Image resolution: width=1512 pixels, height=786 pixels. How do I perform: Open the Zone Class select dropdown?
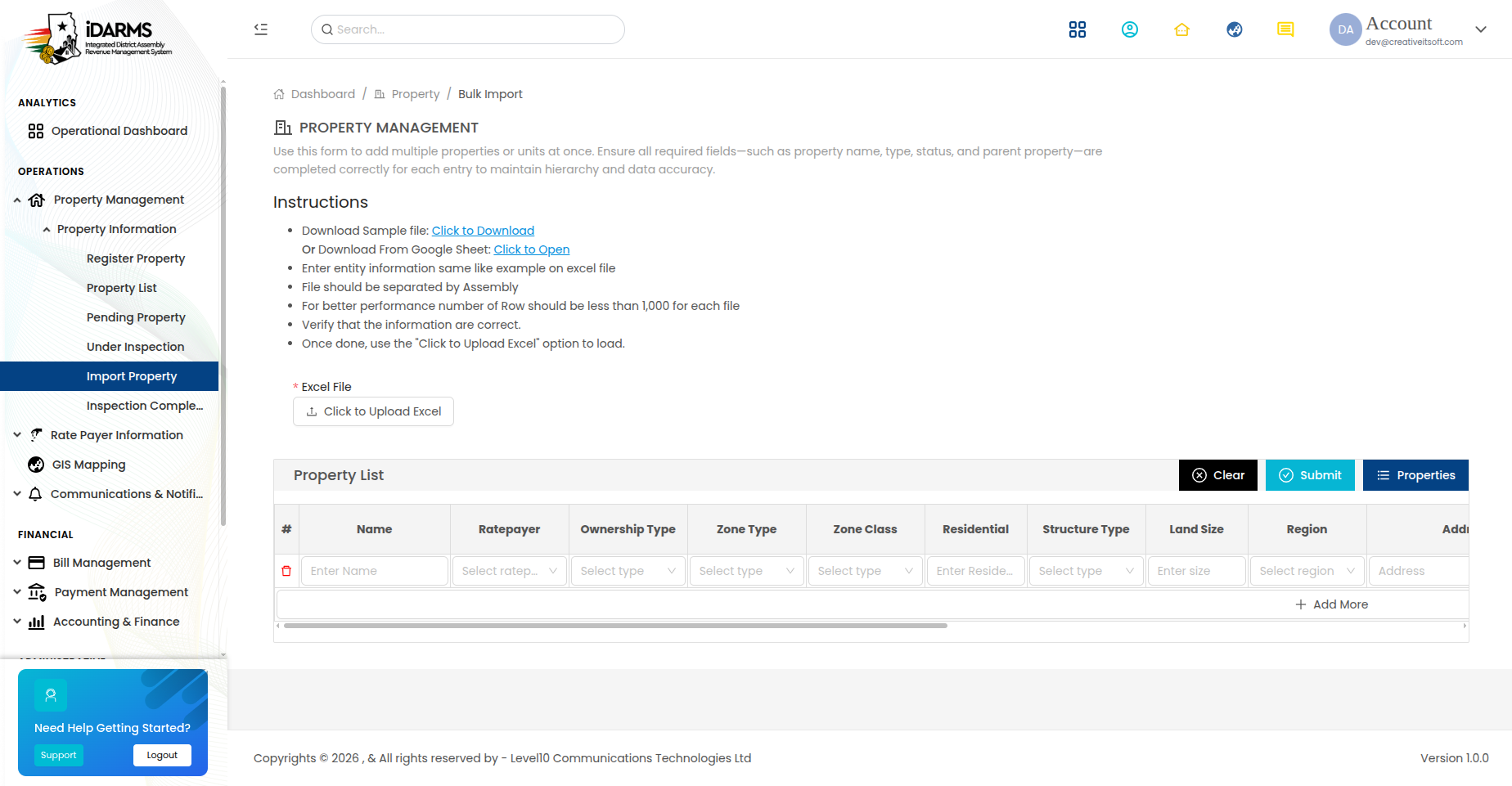pos(865,571)
